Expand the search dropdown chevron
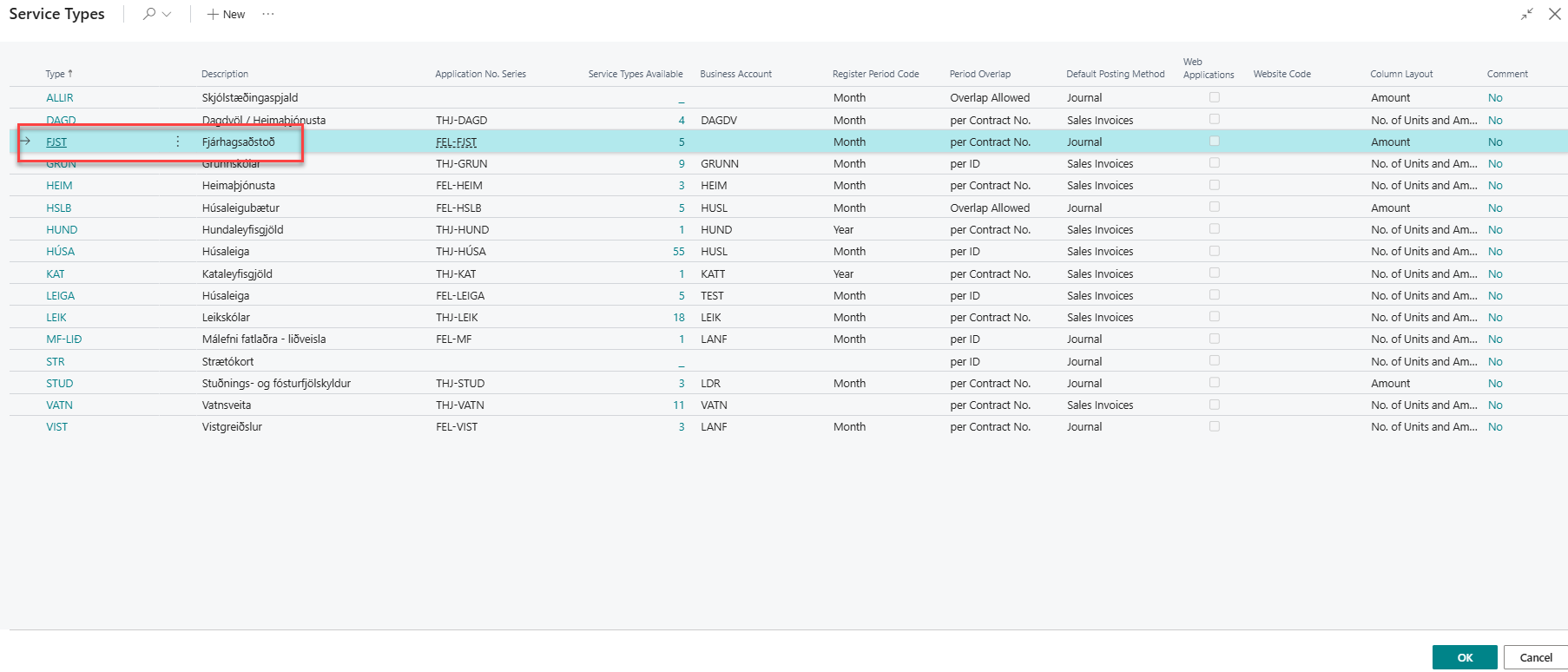The image size is (1568, 672). [167, 14]
